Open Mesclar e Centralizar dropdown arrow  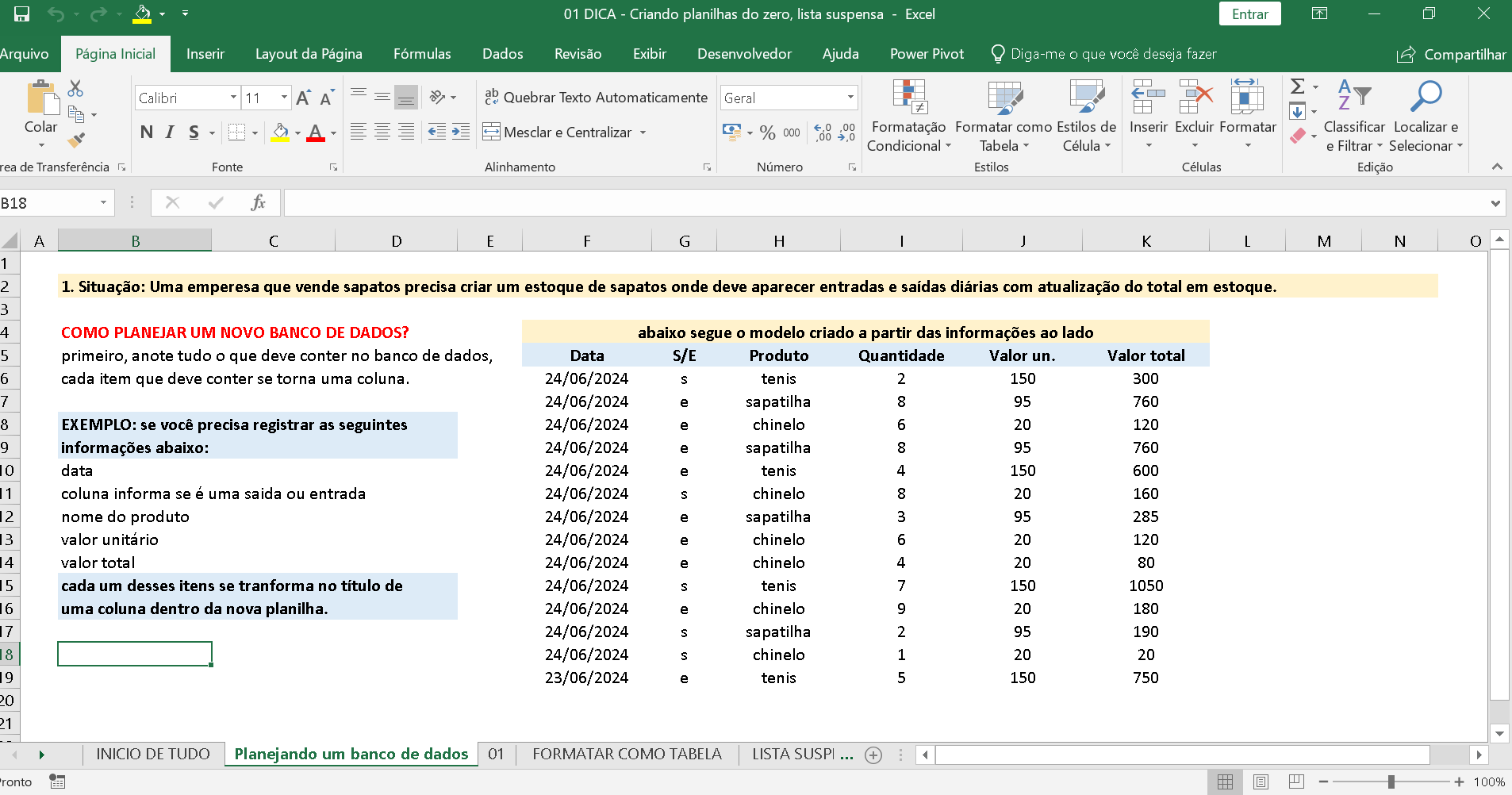pos(643,132)
